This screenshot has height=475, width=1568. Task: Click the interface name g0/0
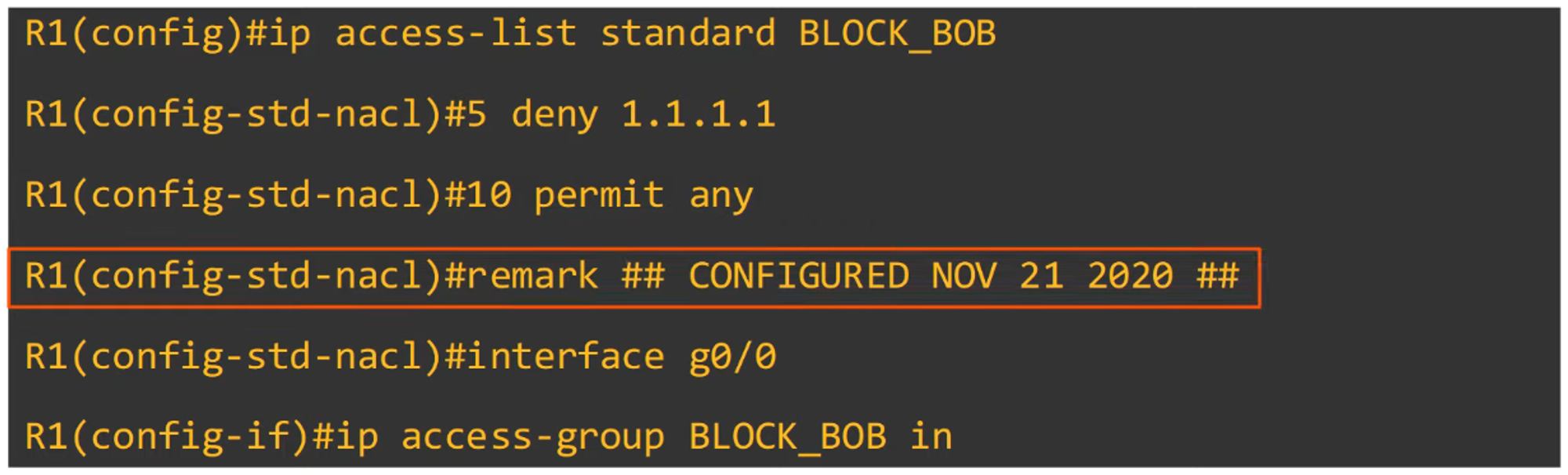click(732, 357)
